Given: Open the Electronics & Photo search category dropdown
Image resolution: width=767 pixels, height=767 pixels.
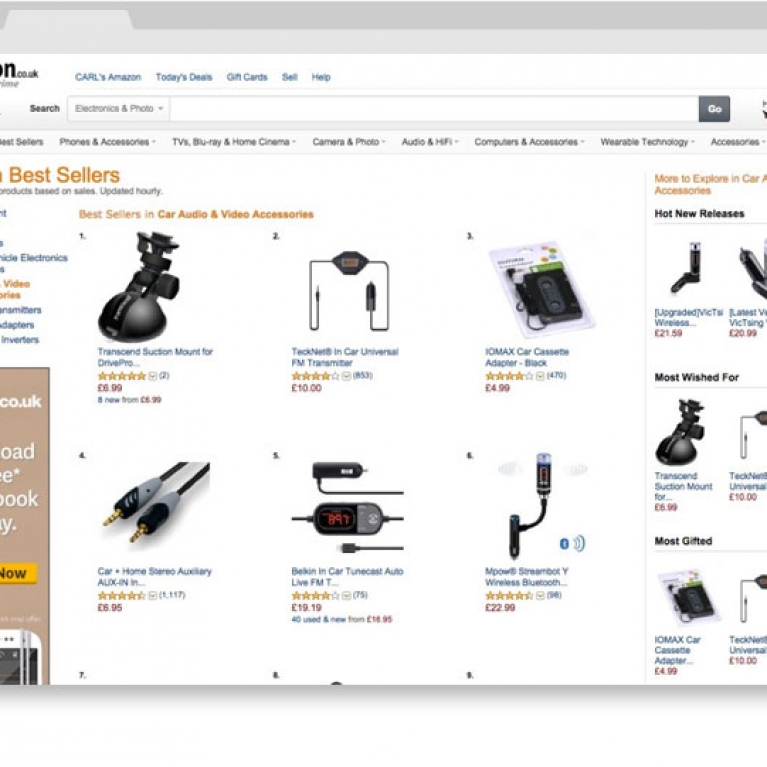Looking at the screenshot, I should (118, 109).
